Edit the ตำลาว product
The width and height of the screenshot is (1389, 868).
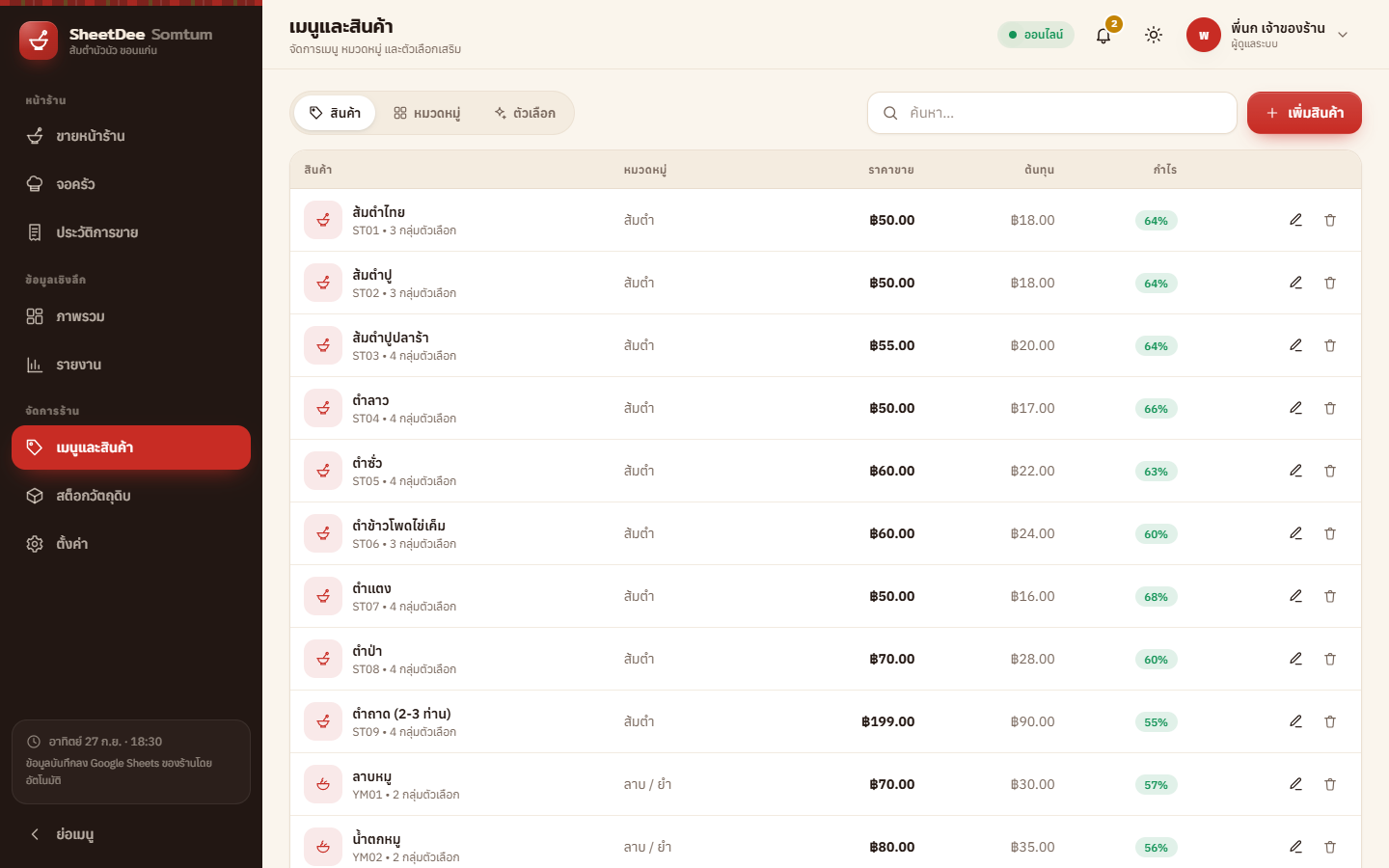1295,408
